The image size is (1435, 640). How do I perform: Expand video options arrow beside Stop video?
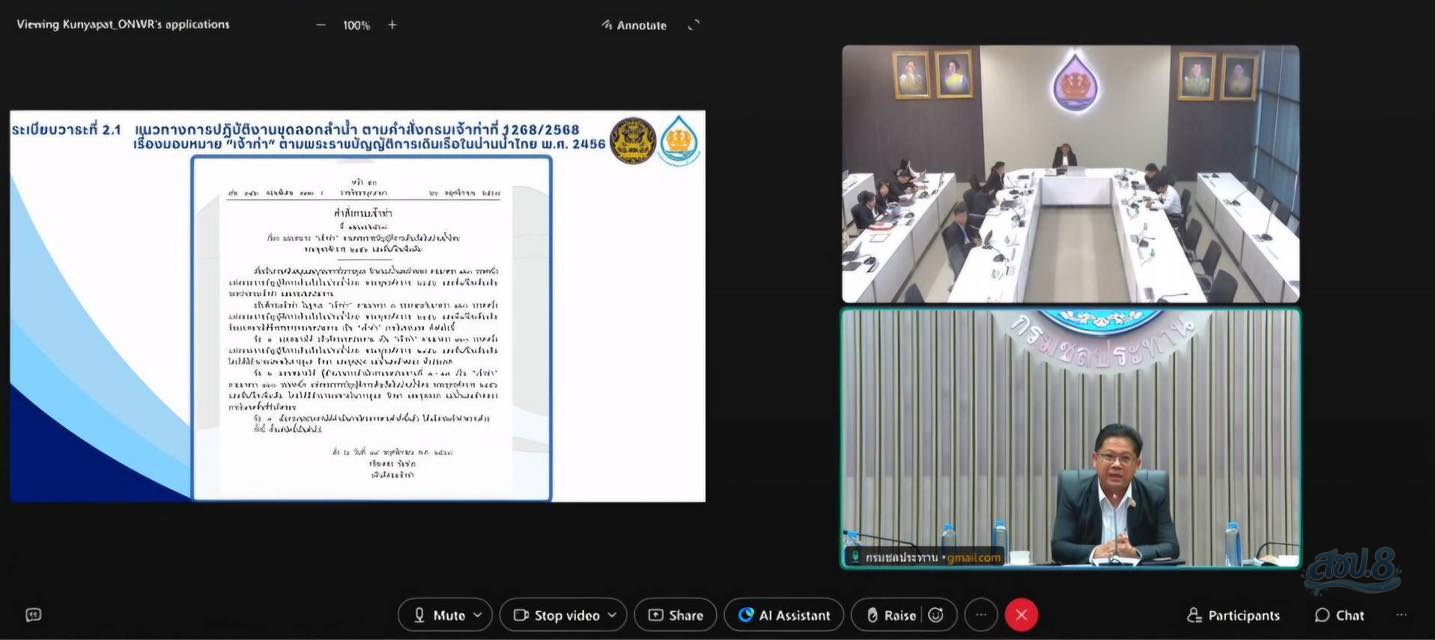click(x=612, y=615)
